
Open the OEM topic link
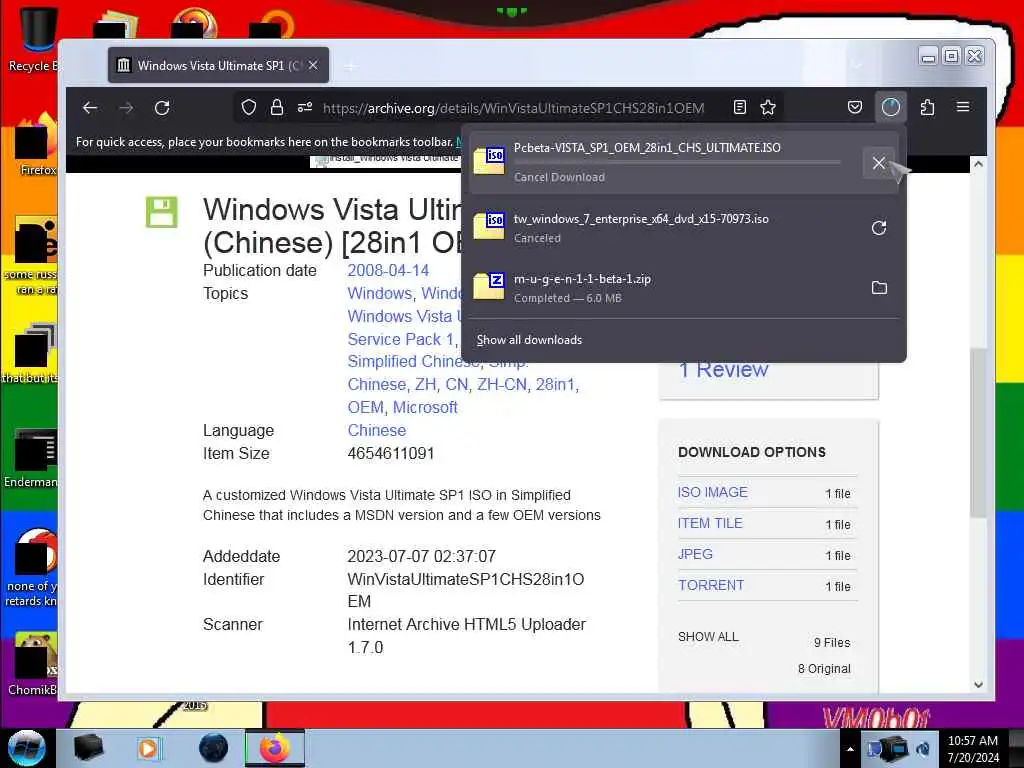pyautogui.click(x=366, y=407)
